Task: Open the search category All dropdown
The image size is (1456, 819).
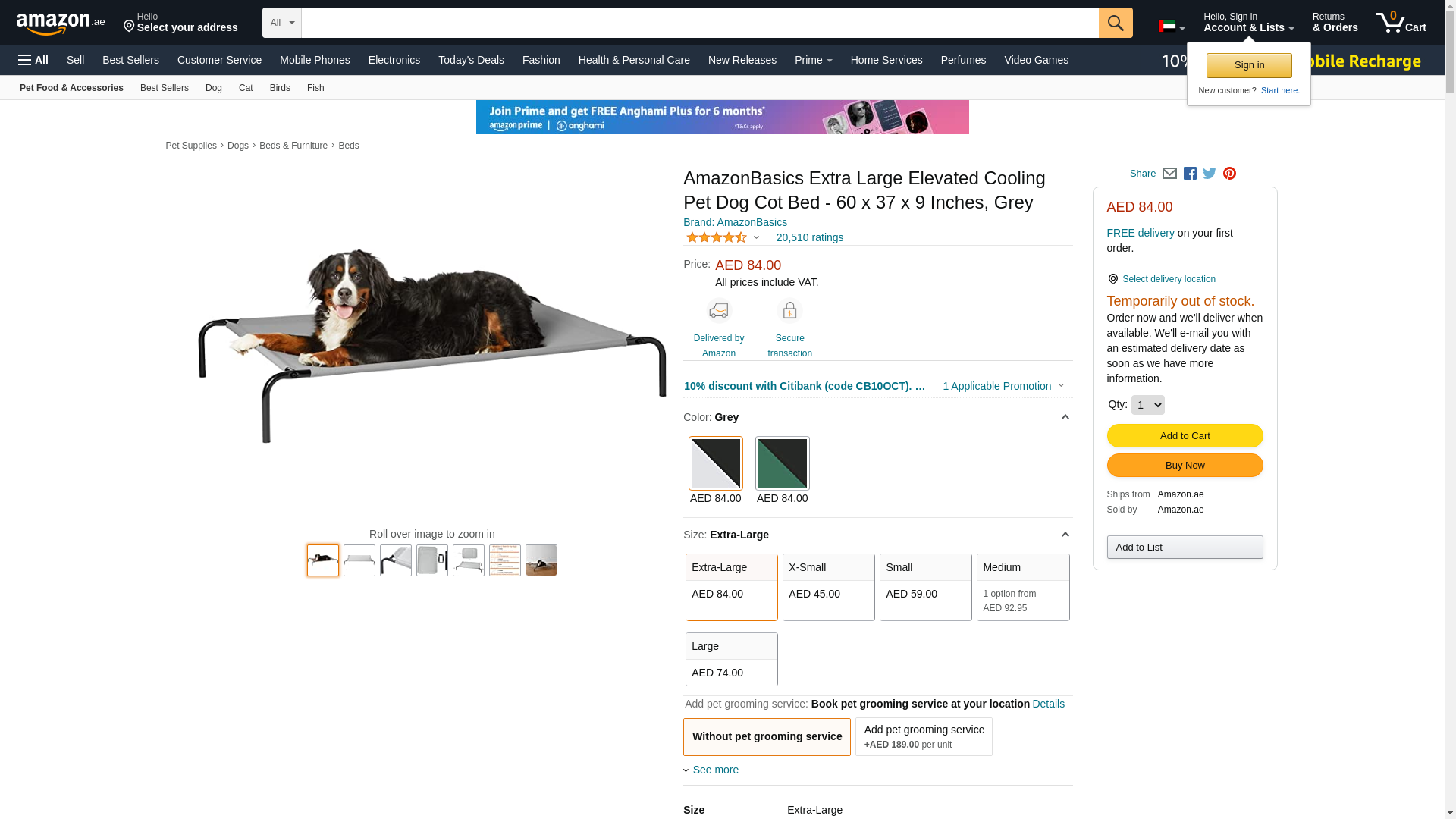Action: coord(282,23)
